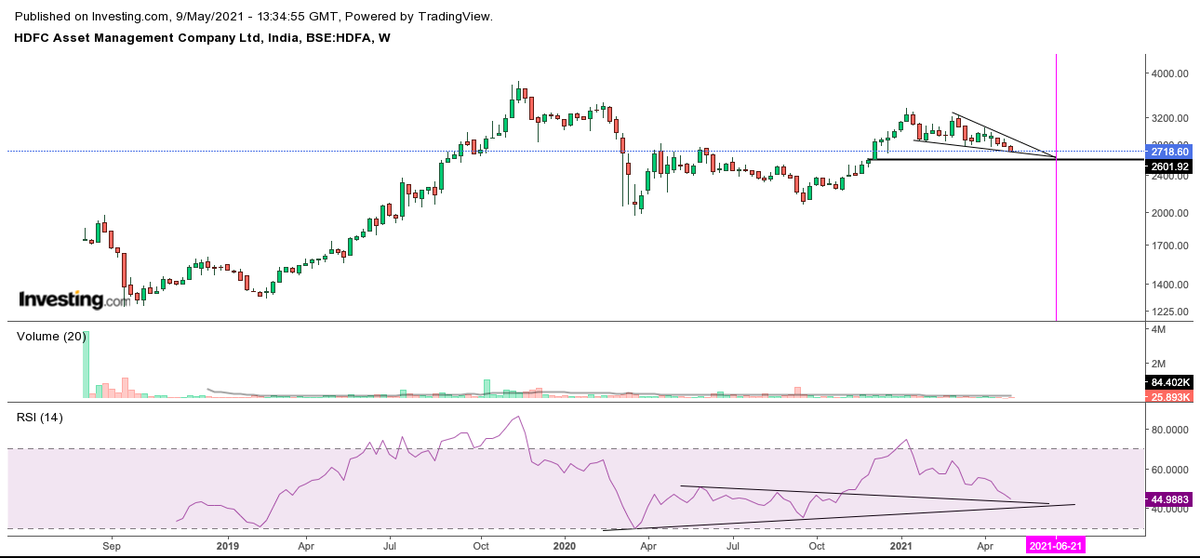Click the Sep label on the time axis

tap(112, 547)
